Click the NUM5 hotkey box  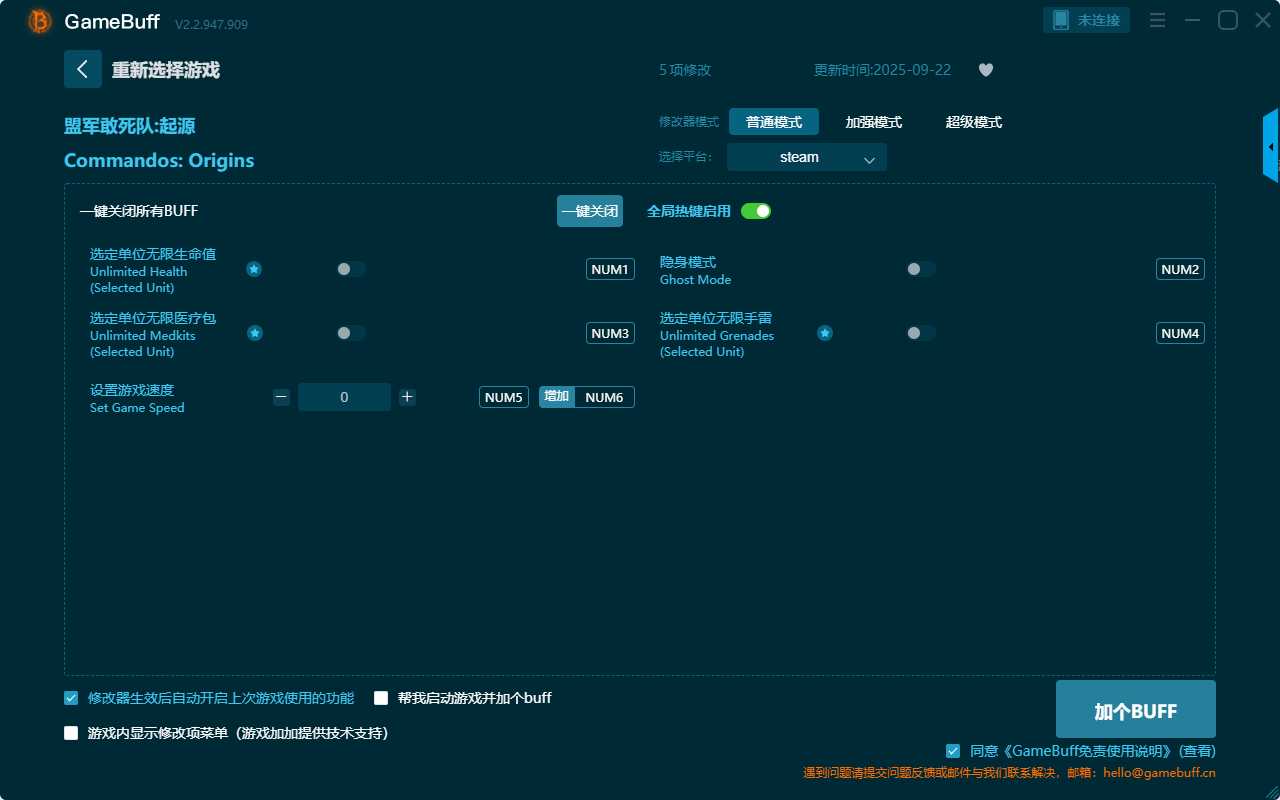click(504, 397)
